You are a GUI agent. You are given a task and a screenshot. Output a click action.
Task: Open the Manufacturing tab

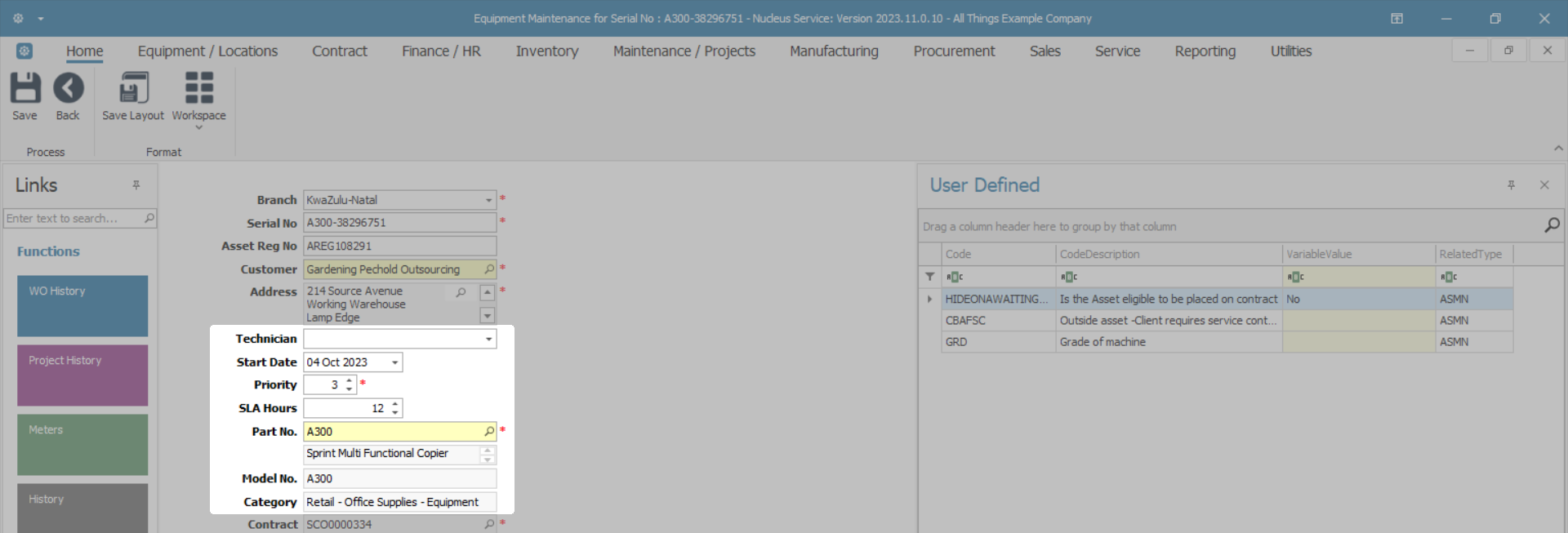[834, 51]
